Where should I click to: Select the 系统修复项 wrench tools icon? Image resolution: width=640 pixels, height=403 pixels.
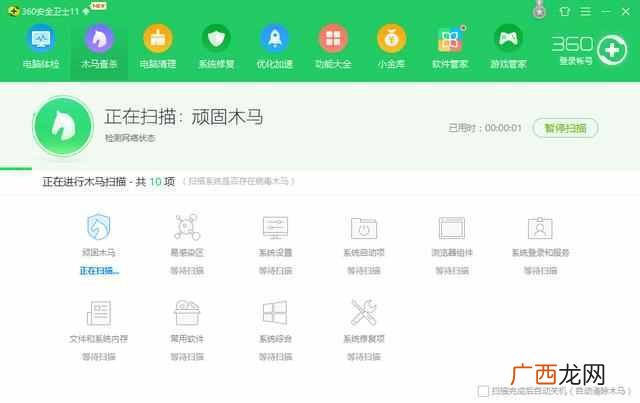click(x=364, y=313)
